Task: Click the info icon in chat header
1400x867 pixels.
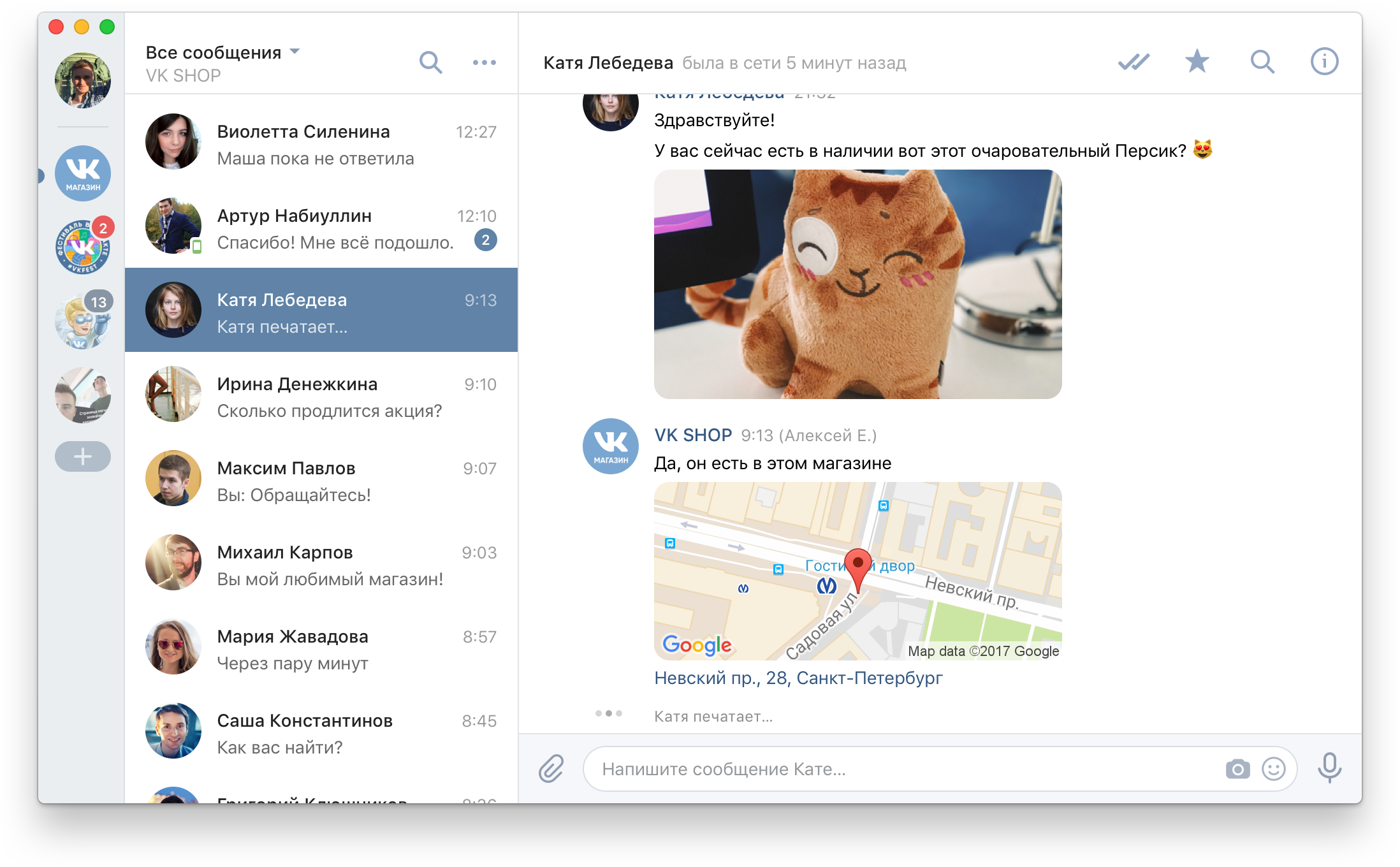Action: [x=1324, y=62]
